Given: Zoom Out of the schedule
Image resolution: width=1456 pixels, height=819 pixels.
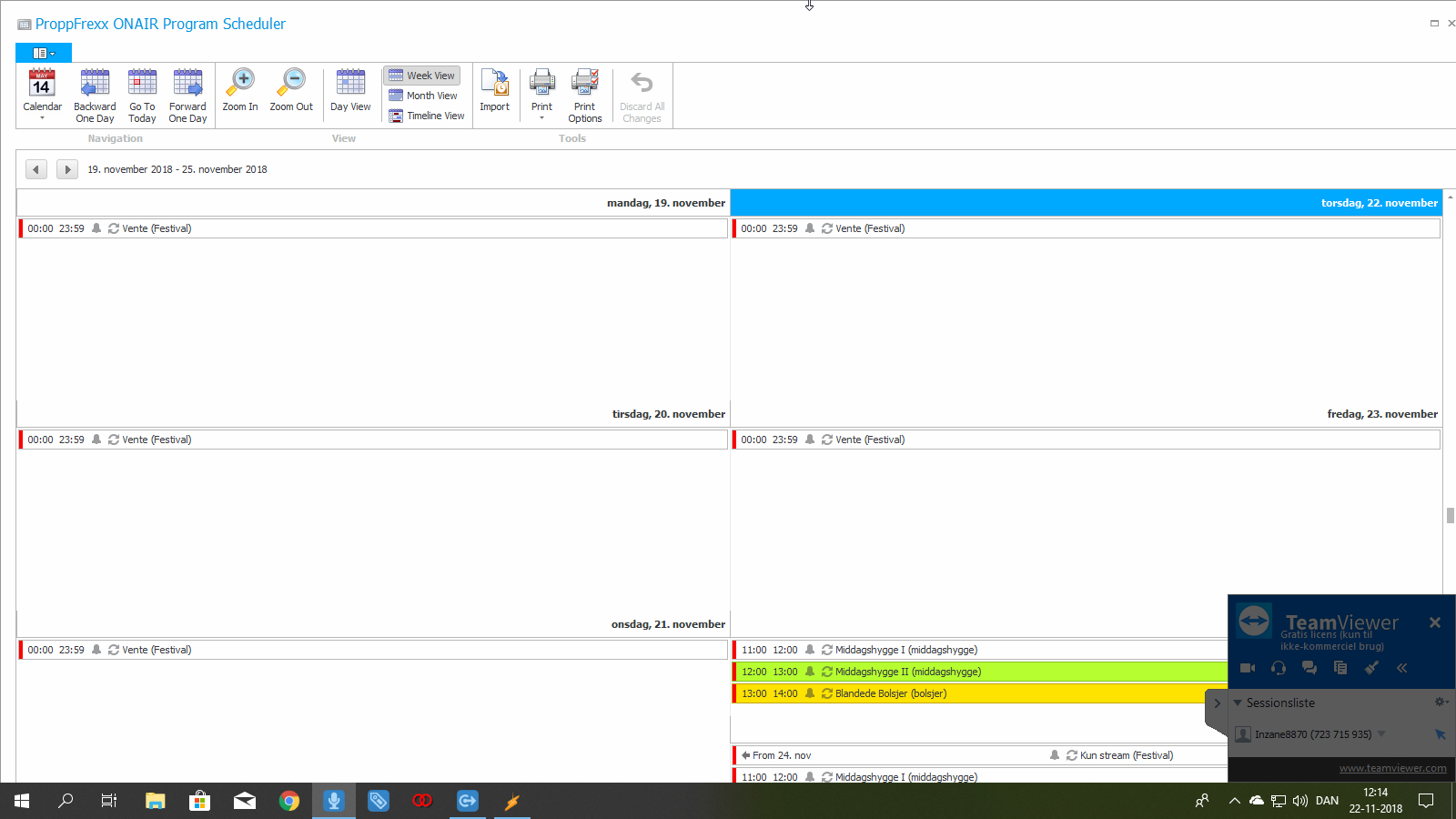Looking at the screenshot, I should coord(291,90).
